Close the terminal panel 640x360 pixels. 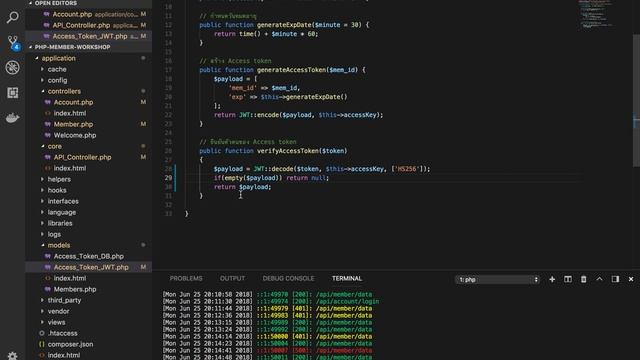[631, 279]
